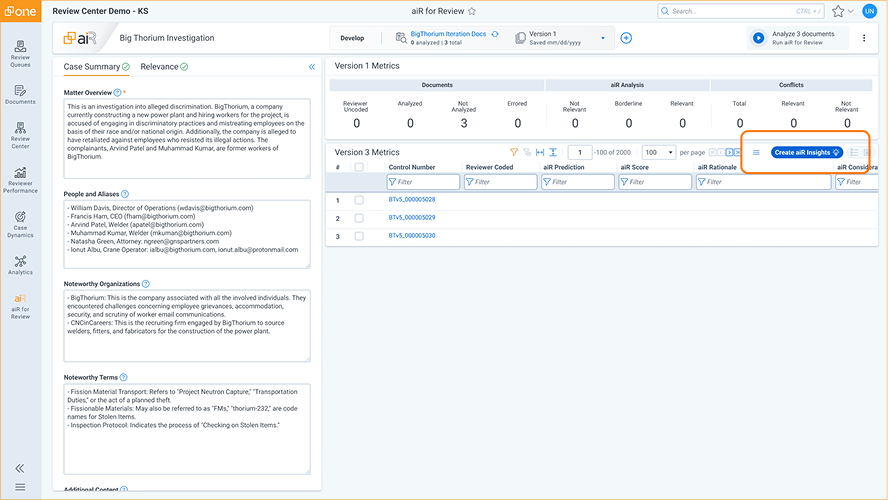This screenshot has height=500, width=888.
Task: Click the row height toggle icon
Action: [x=553, y=152]
